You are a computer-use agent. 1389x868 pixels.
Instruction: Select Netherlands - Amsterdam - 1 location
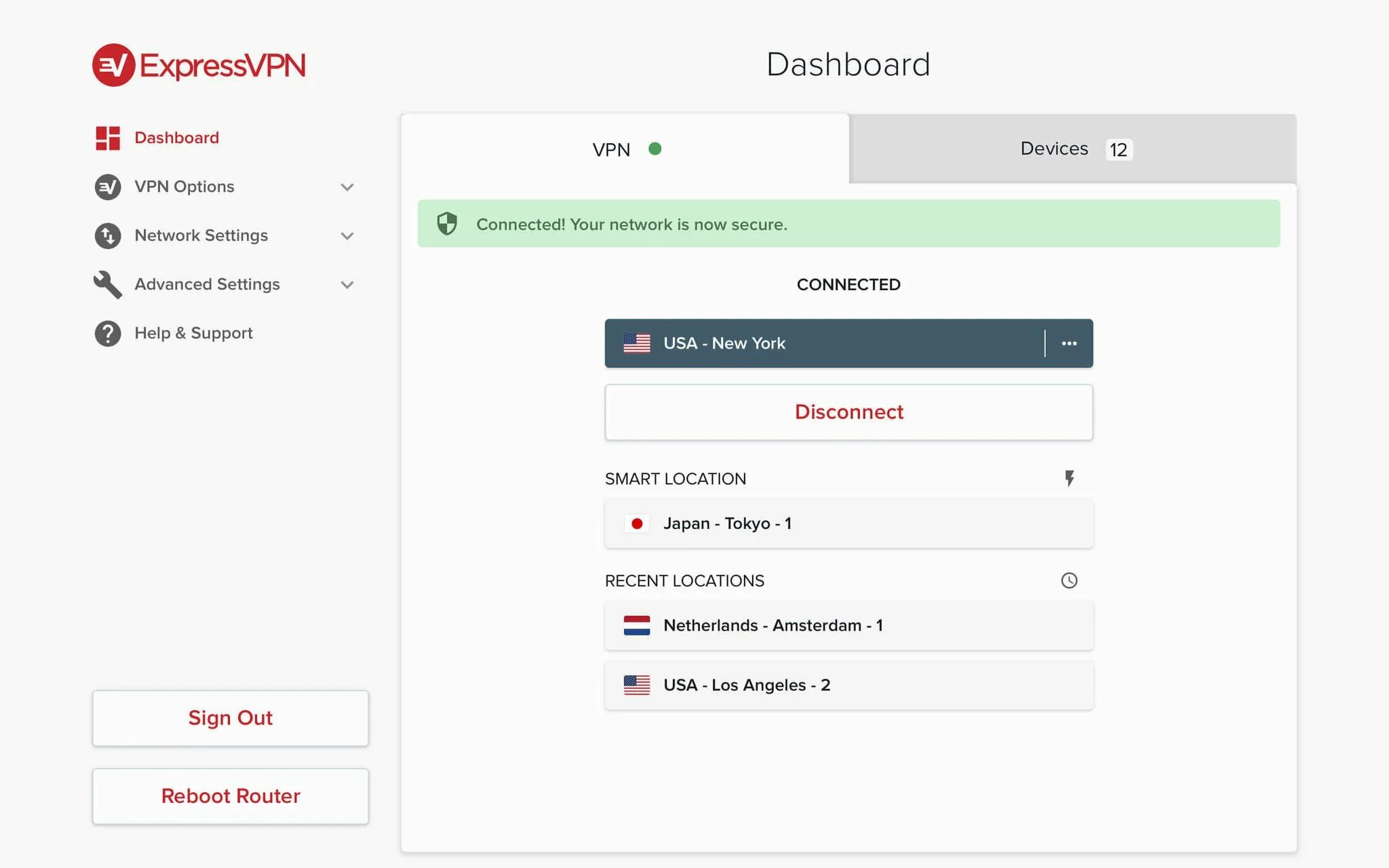pyautogui.click(x=849, y=625)
